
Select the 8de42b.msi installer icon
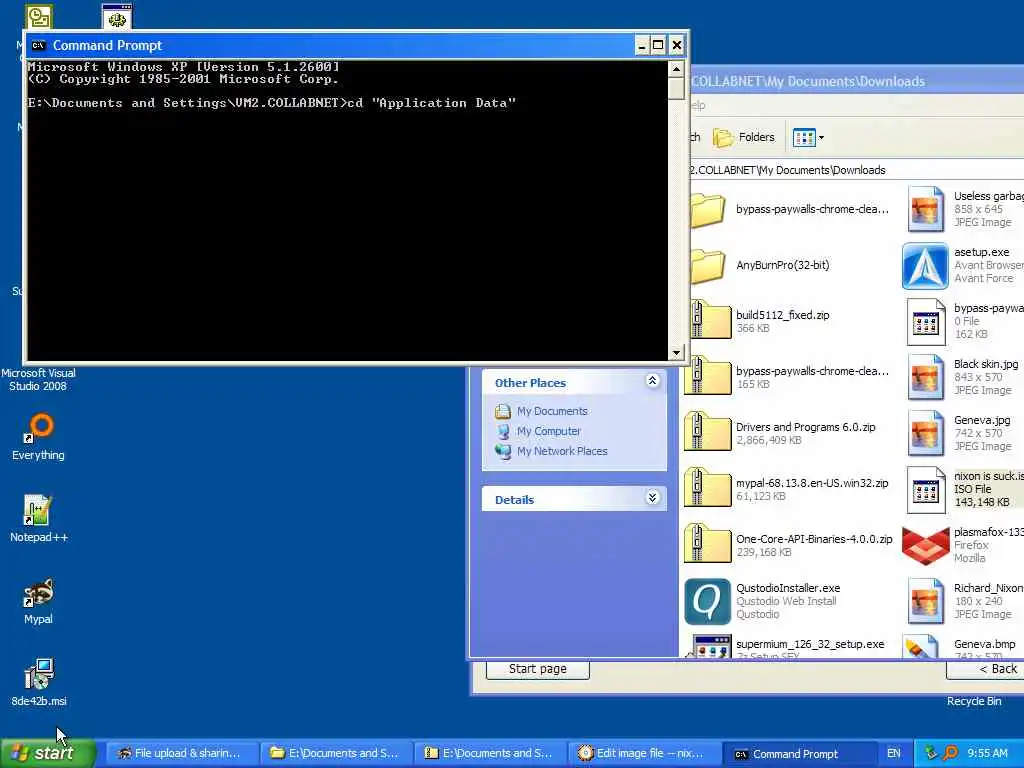pos(38,674)
